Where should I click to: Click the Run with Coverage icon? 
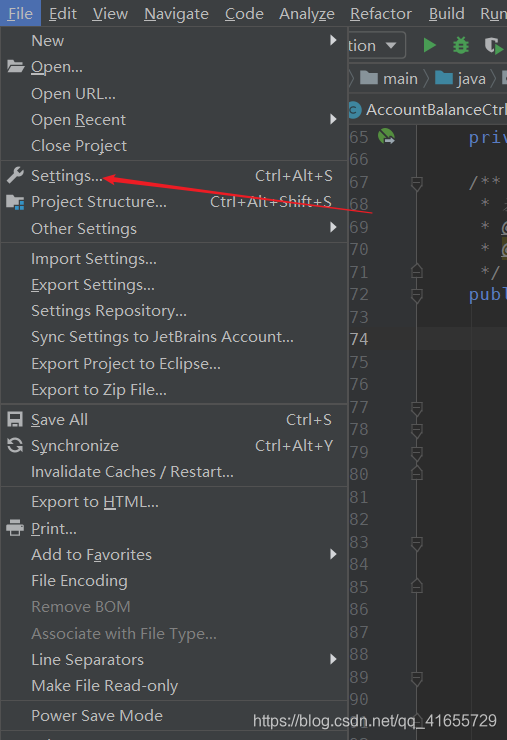pyautogui.click(x=494, y=46)
